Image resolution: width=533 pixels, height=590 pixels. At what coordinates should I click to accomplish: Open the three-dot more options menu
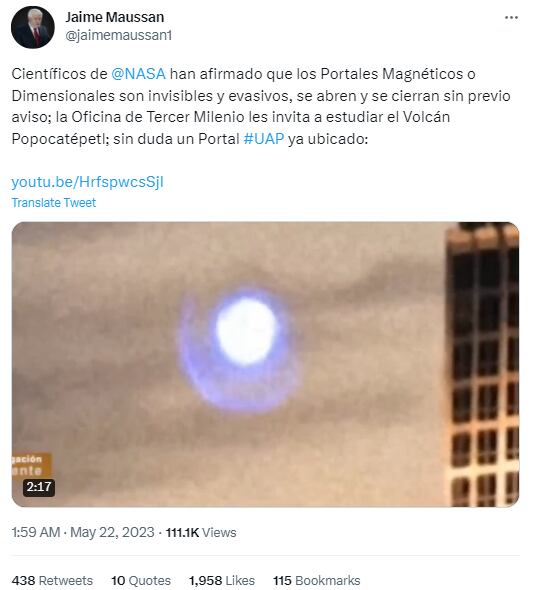[x=511, y=18]
